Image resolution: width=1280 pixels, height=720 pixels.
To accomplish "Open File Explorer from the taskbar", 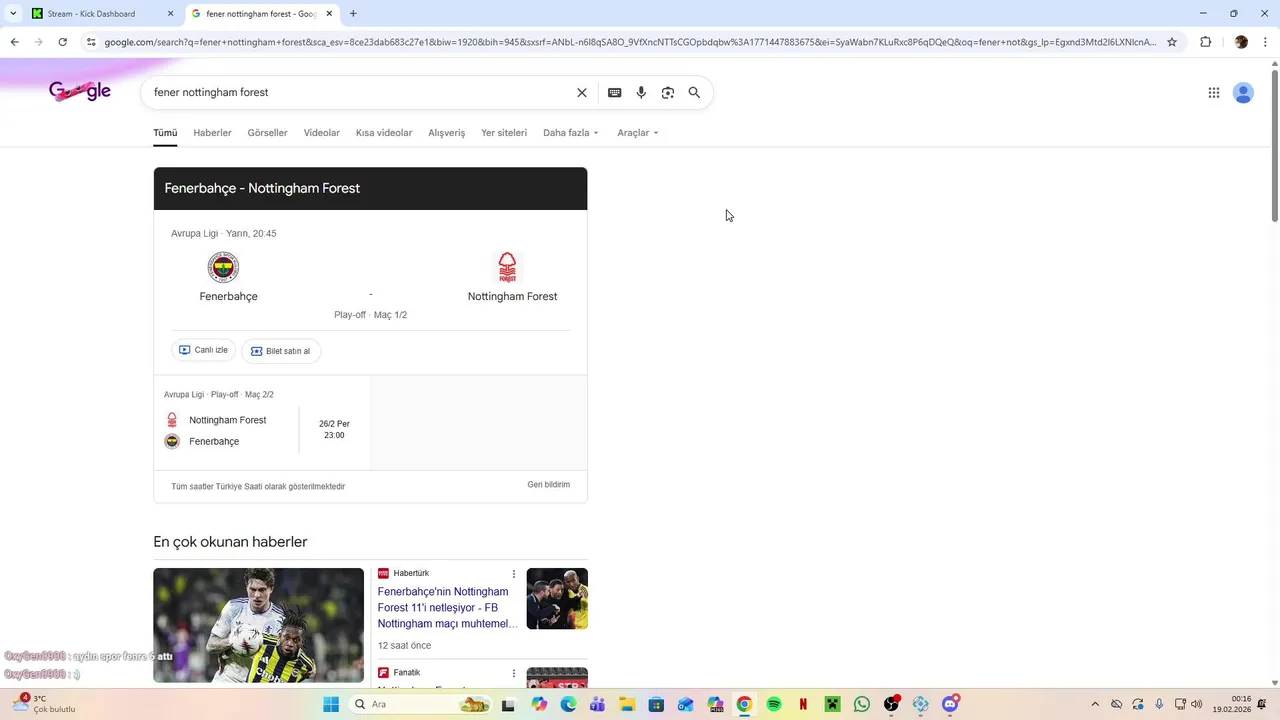I will [627, 704].
